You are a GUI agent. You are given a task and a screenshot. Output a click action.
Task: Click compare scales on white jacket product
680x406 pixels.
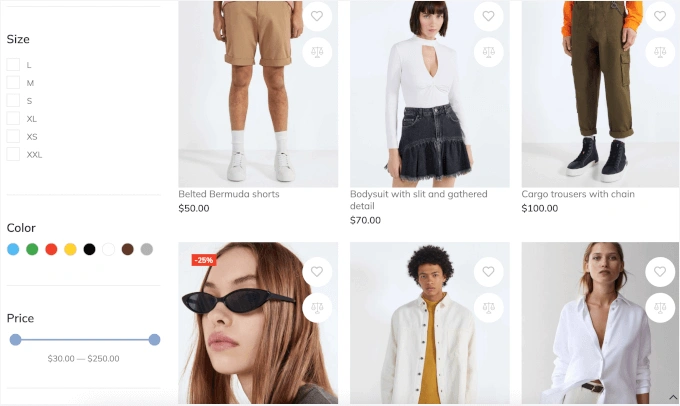tap(488, 308)
